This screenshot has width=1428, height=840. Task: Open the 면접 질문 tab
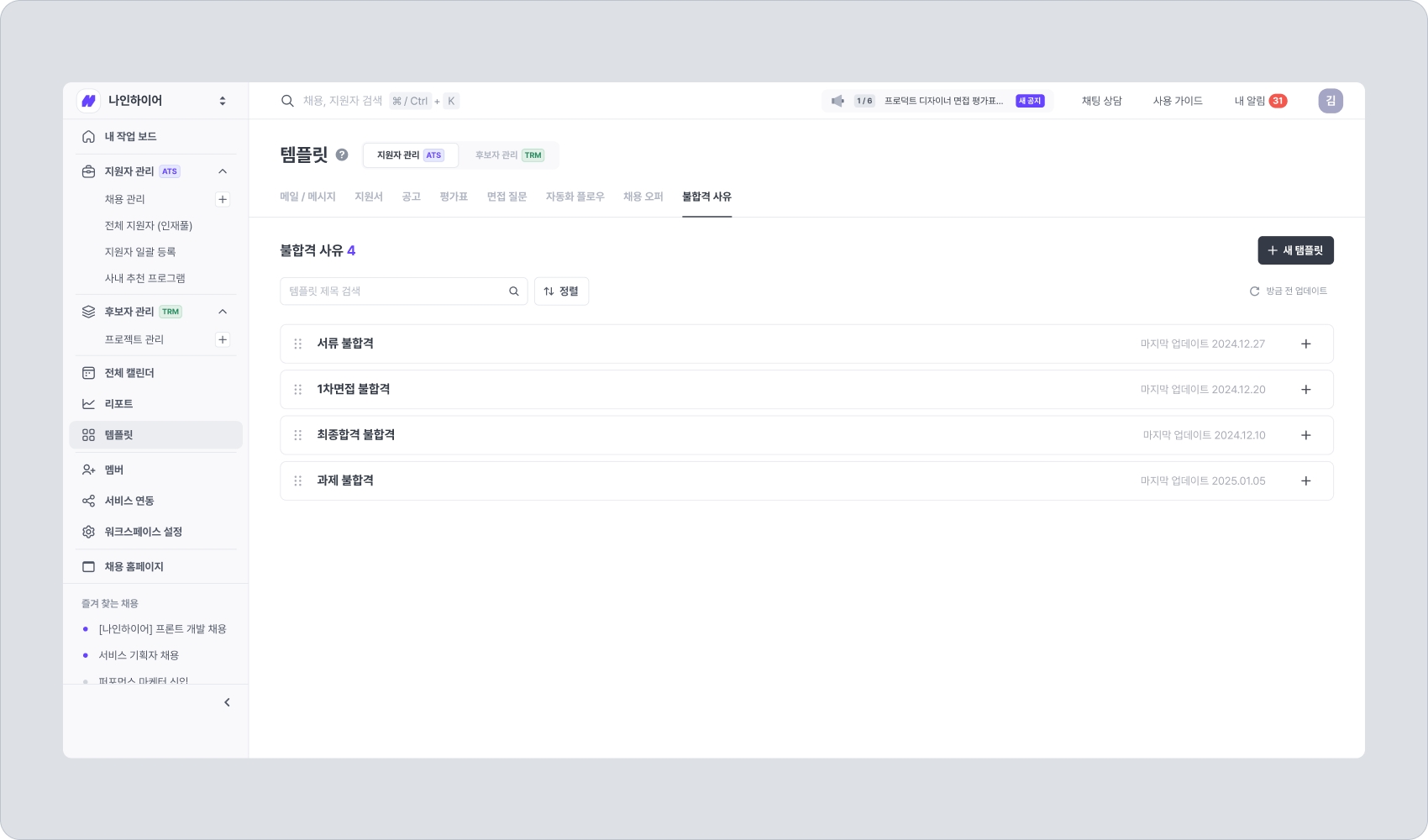pos(507,197)
